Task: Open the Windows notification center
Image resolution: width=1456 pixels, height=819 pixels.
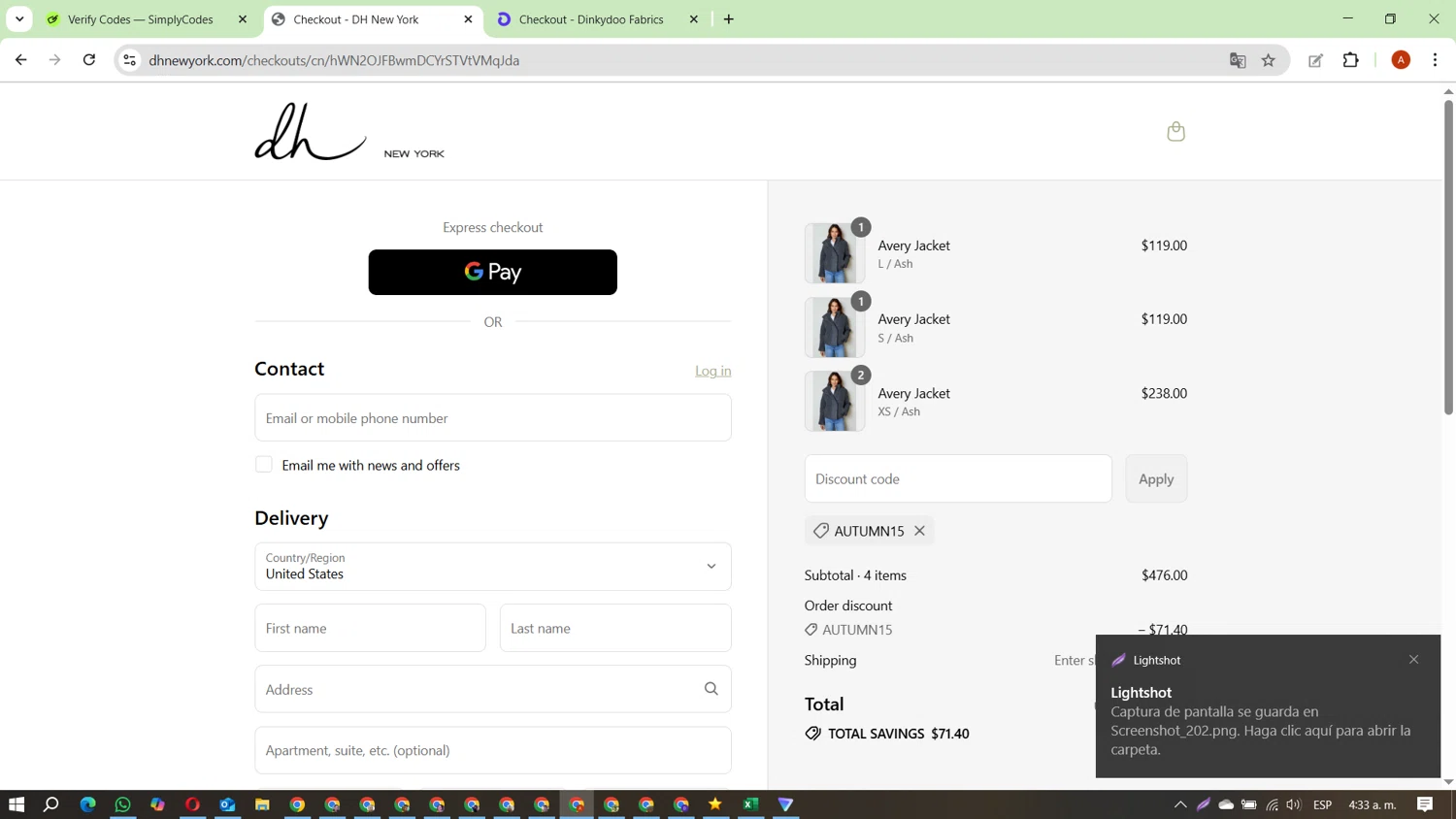Action: [x=1425, y=804]
